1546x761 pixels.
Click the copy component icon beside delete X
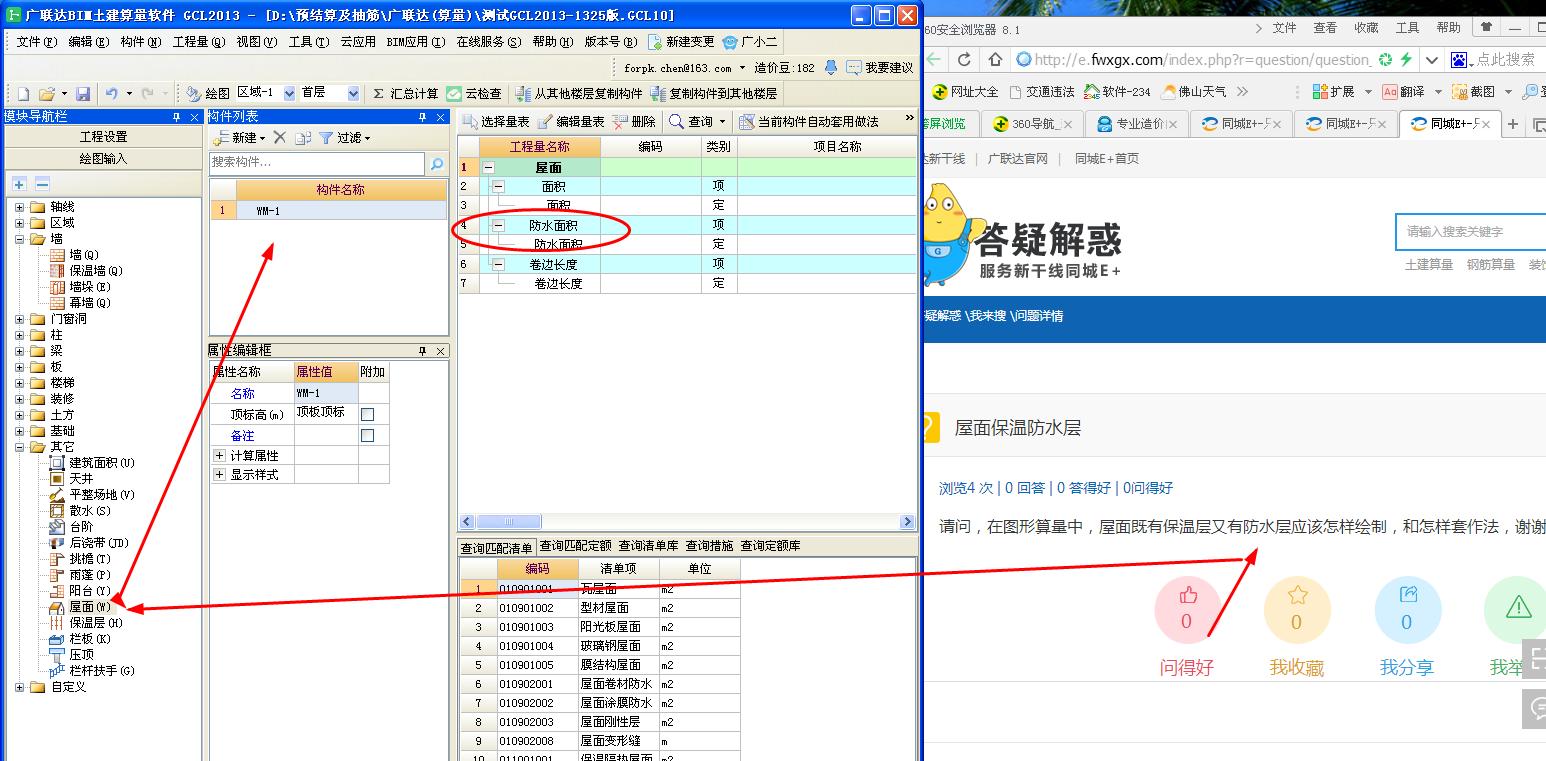303,137
